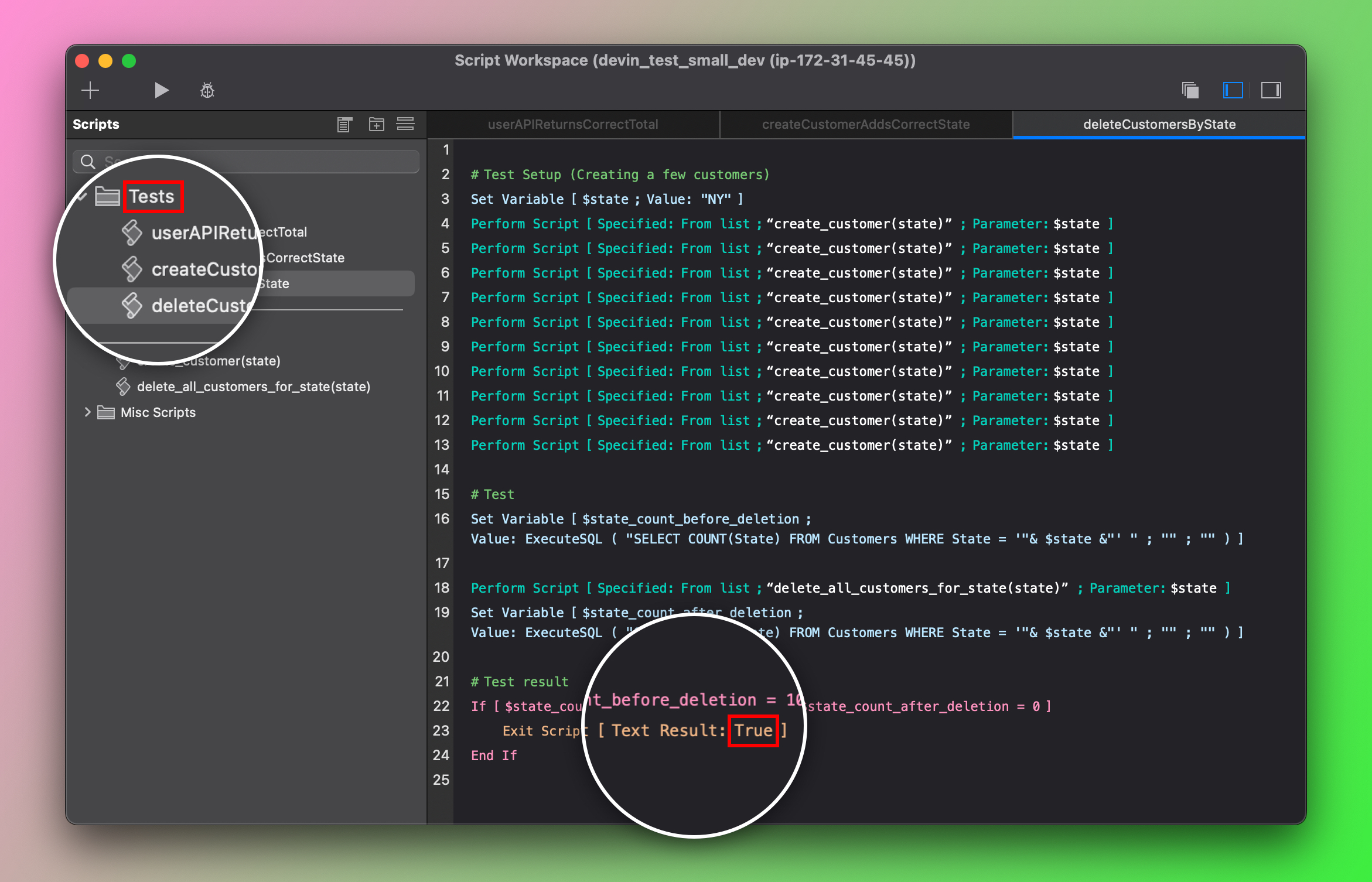The image size is (1372, 882).
Task: Click the script icon beside delete_all_customers_for_state
Action: (x=123, y=387)
